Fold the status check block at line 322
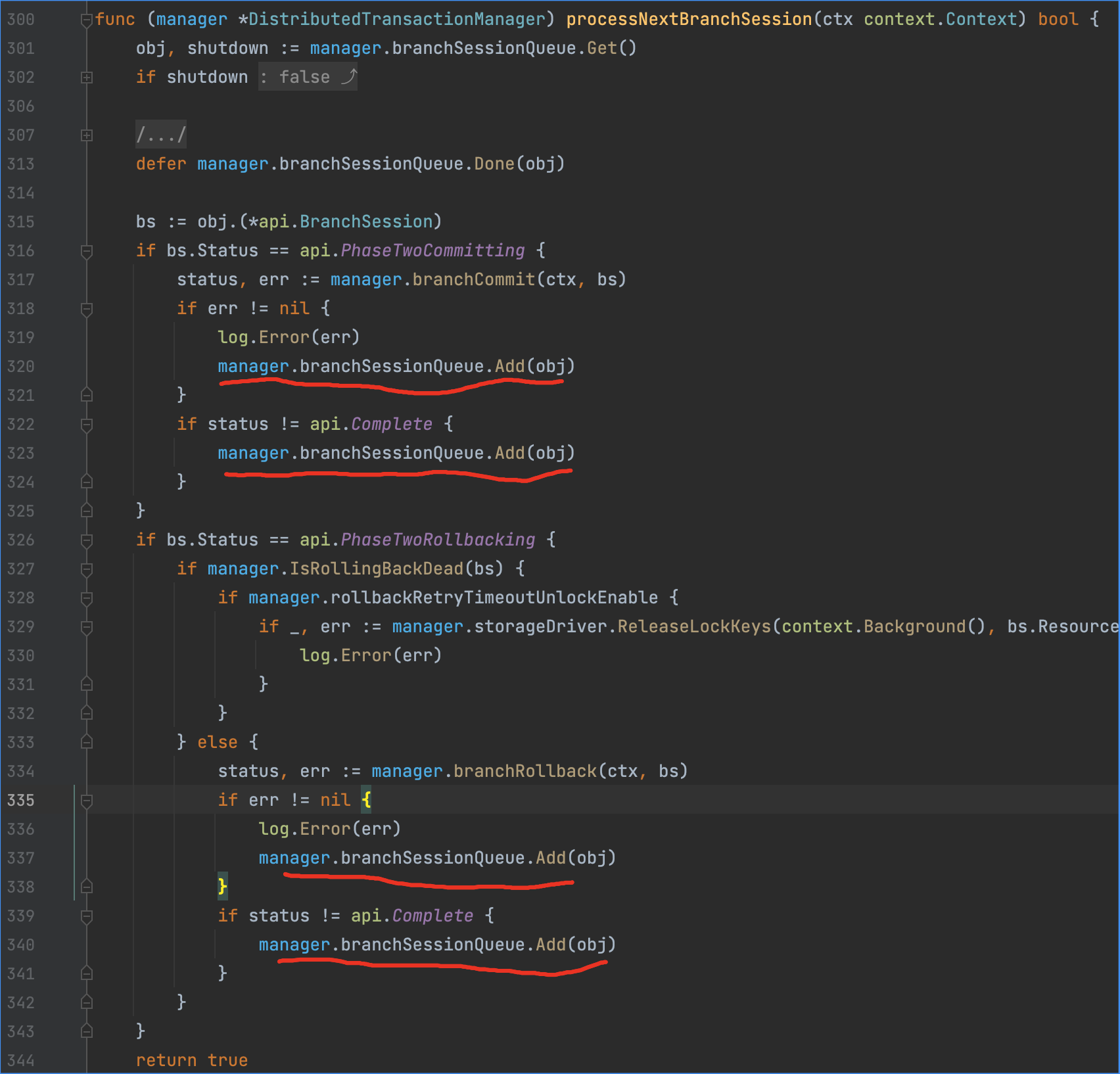 point(86,425)
